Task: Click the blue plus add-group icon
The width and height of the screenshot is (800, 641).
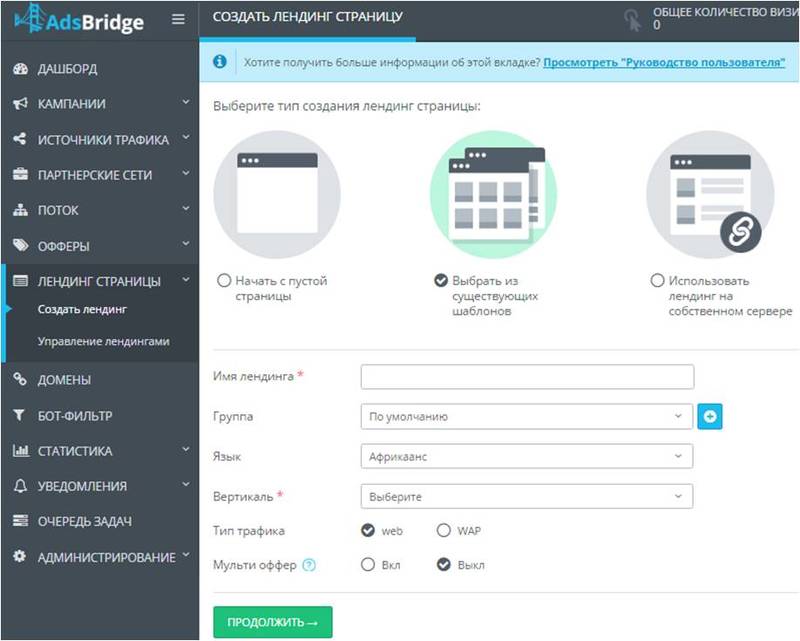Action: 710,416
